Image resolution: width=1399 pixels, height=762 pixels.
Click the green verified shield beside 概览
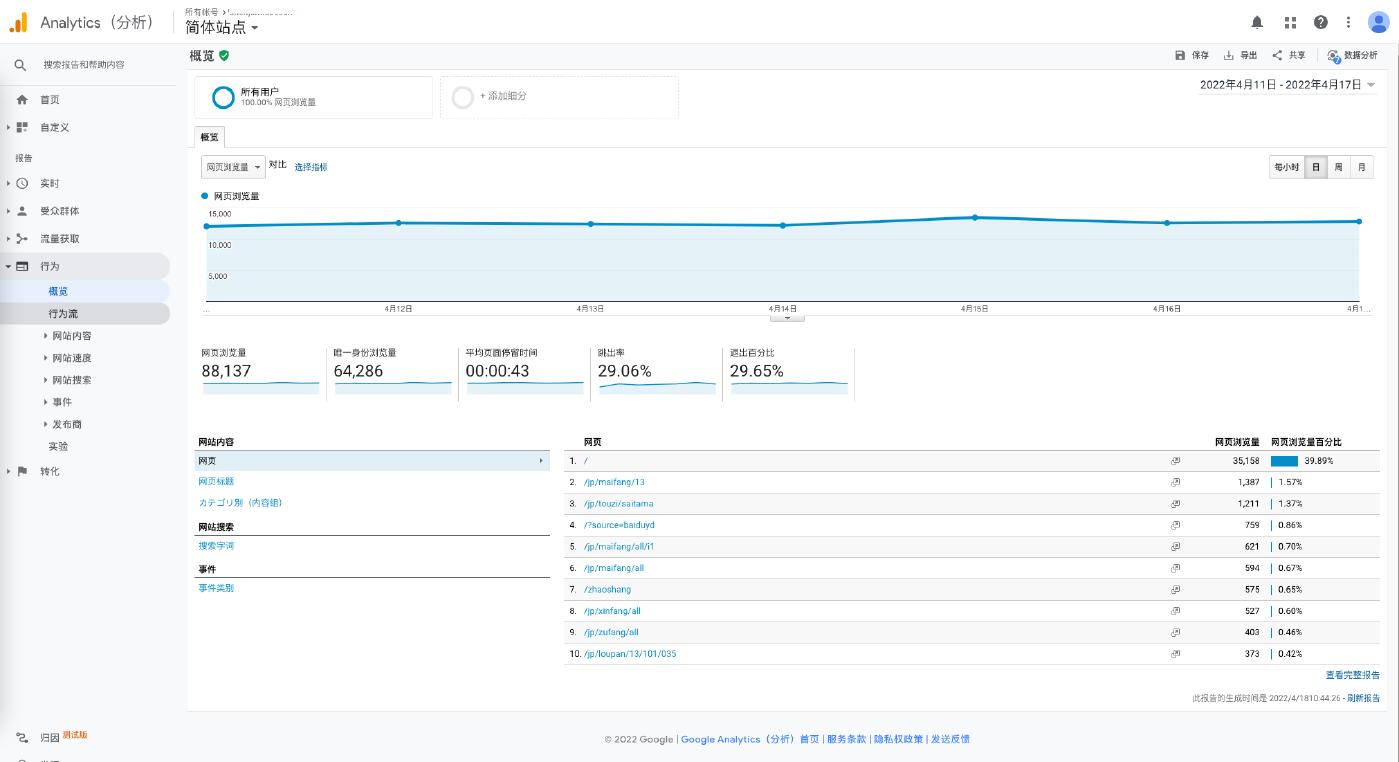[x=224, y=56]
